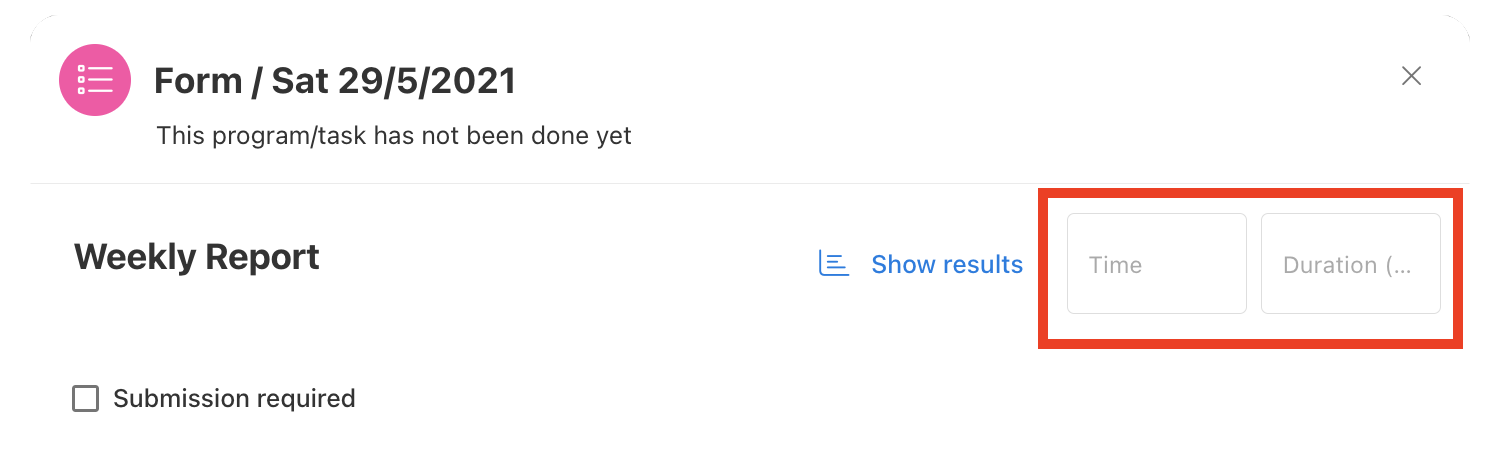Screen dimensions: 1504x474
Task: Click the word Form in the title
Action: point(198,81)
